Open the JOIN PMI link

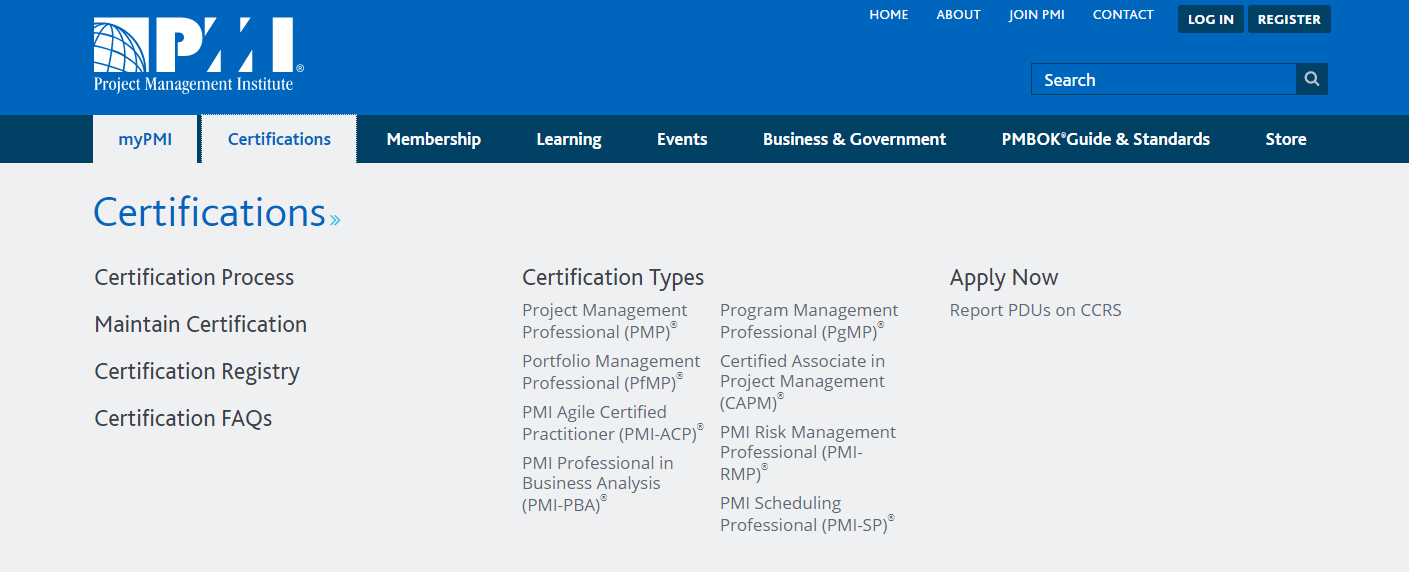coord(1037,15)
